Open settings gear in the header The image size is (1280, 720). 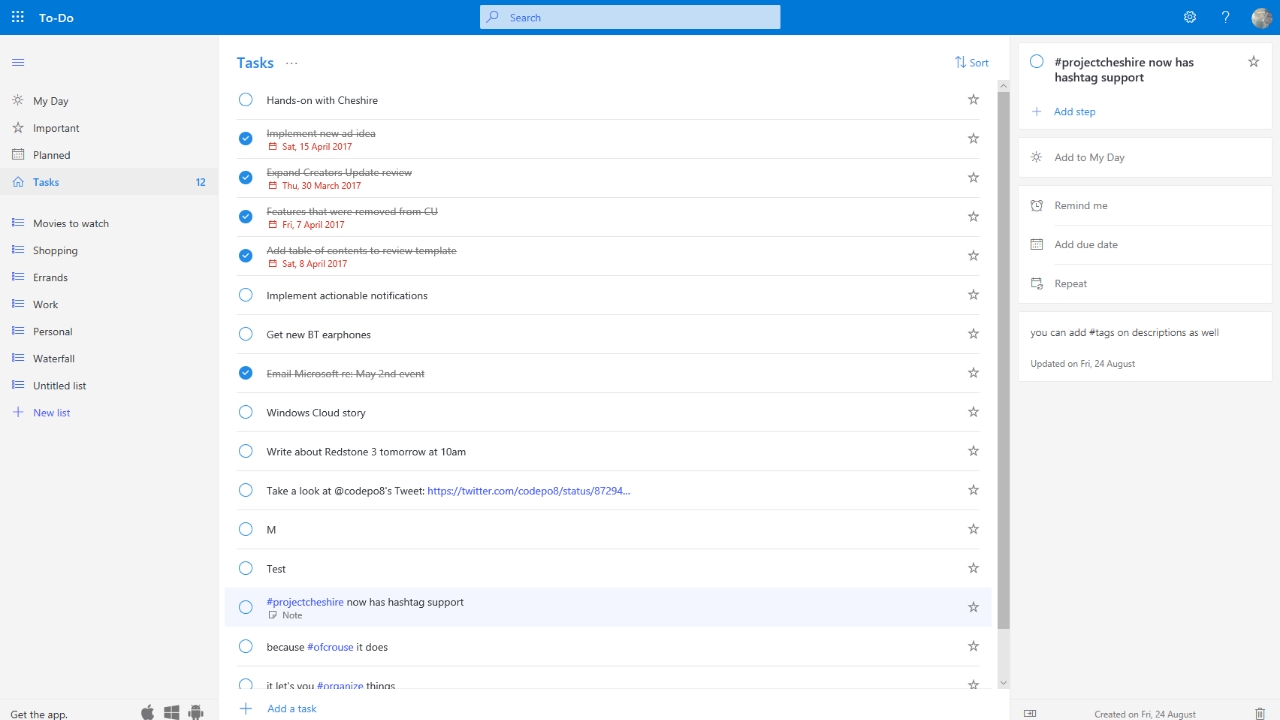1190,17
